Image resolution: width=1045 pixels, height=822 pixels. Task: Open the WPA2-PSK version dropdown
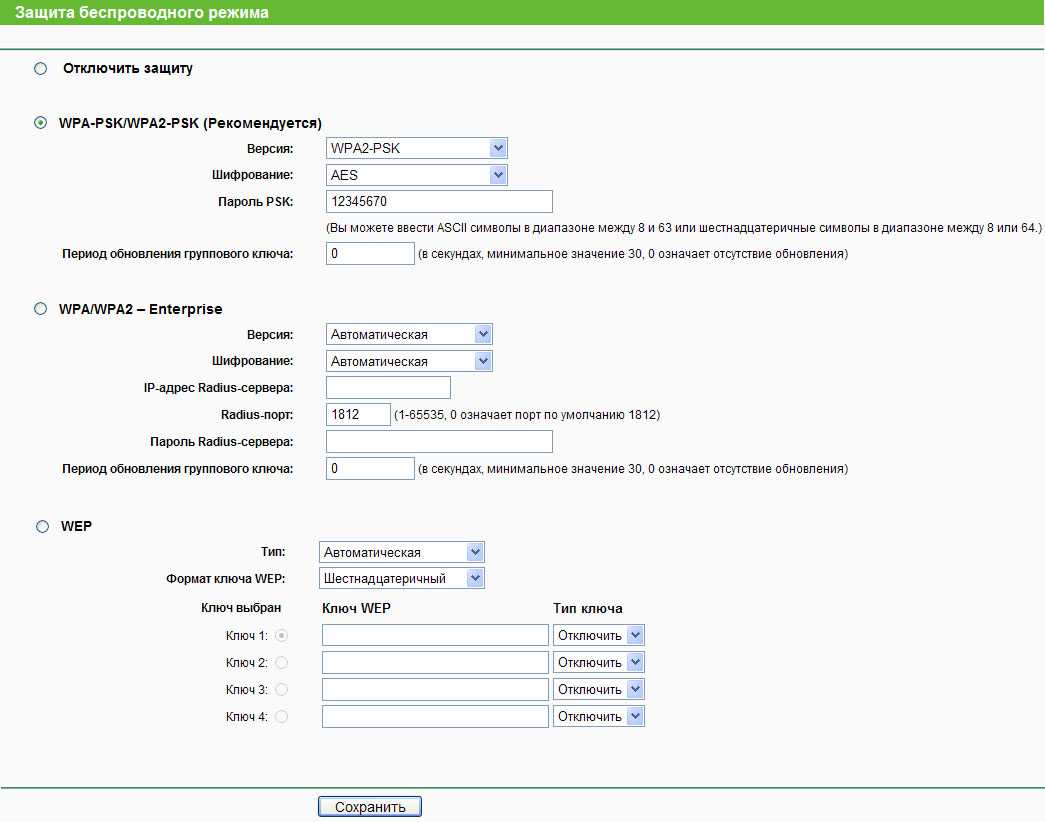click(417, 149)
